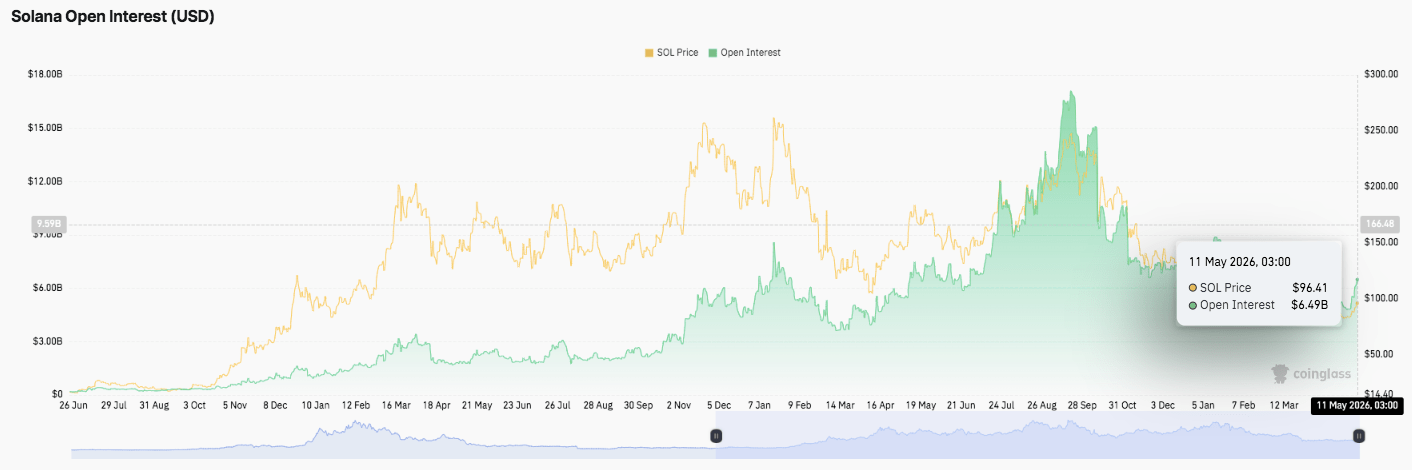Click the $150.00 right axis label
This screenshot has height=470, width=1412.
pos(1379,242)
